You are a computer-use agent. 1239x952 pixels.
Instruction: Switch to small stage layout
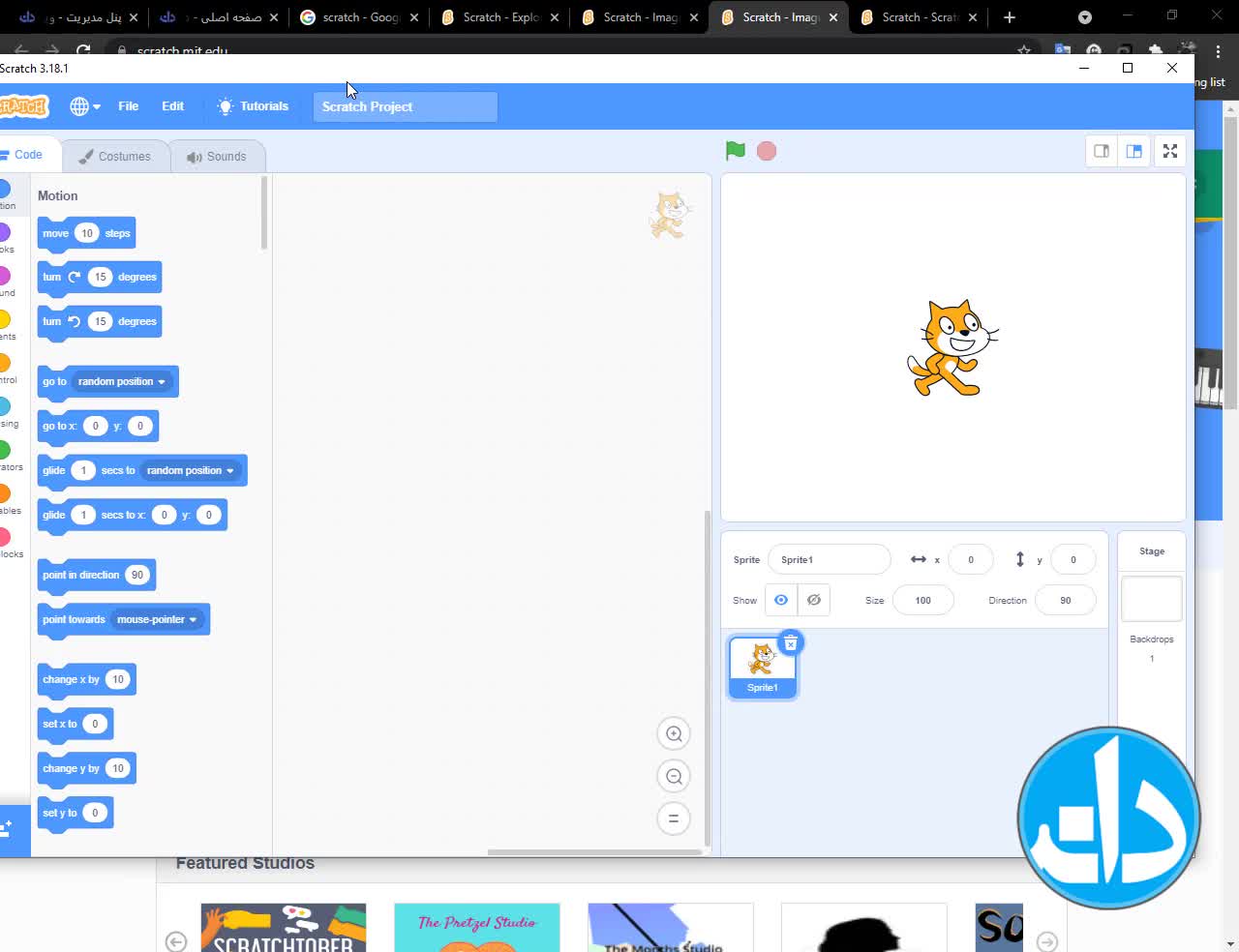pyautogui.click(x=1102, y=151)
